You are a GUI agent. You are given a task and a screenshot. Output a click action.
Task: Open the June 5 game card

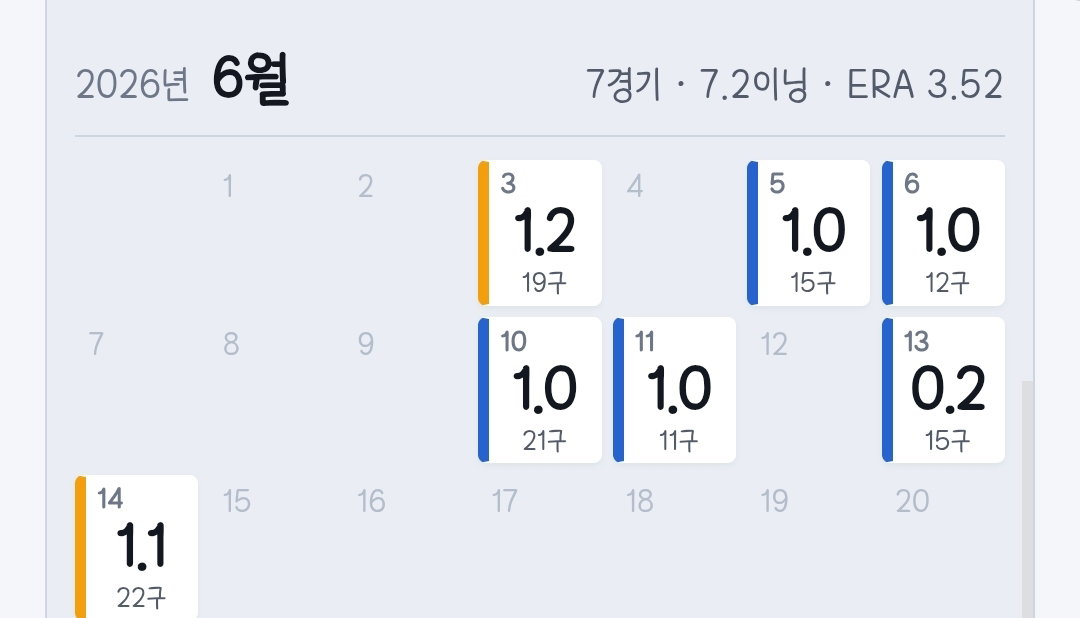(x=809, y=233)
